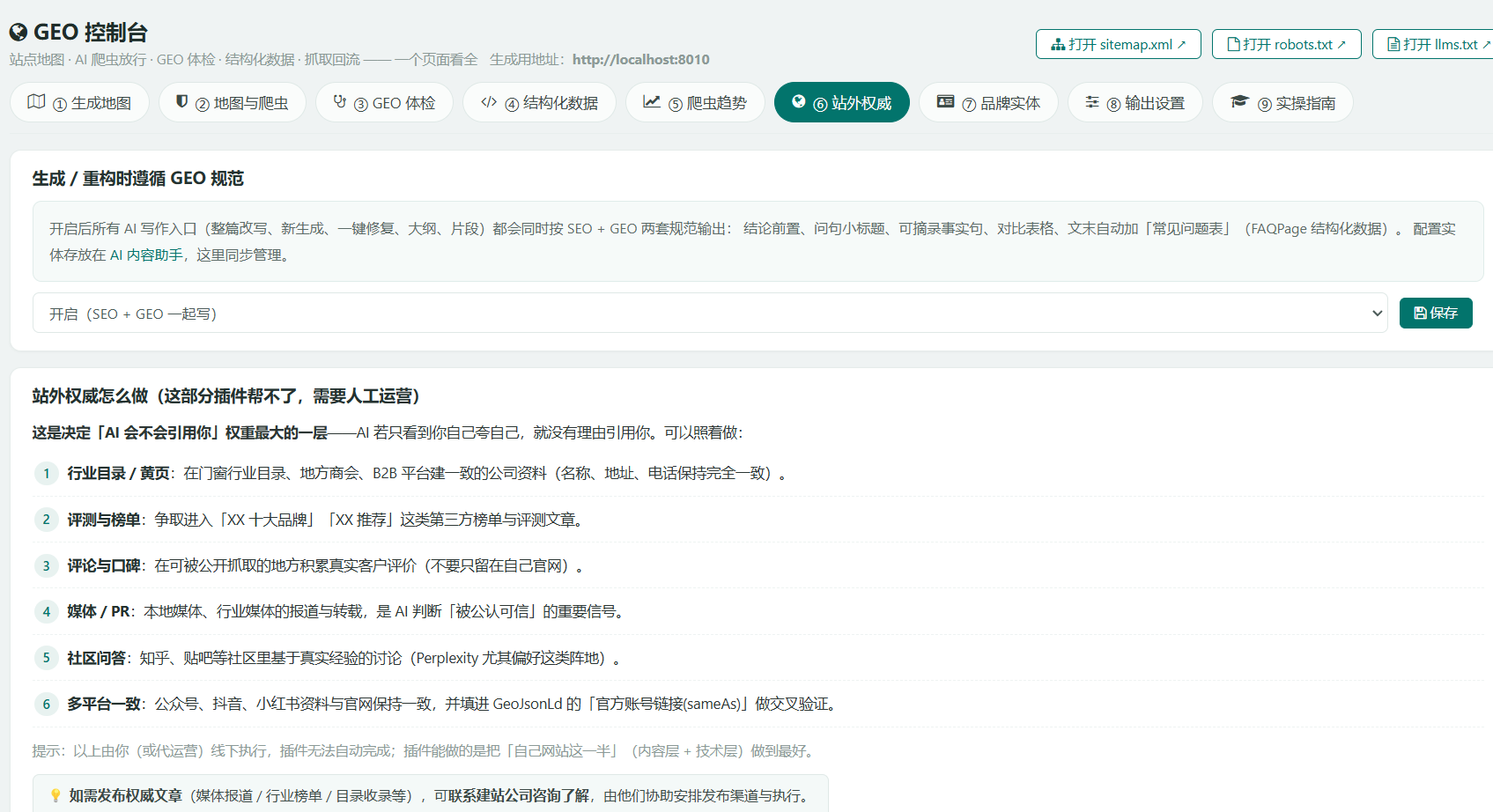Viewport: 1493px width, 812px height.
Task: Click the http://localhost:8010 address text
Action: (640, 60)
